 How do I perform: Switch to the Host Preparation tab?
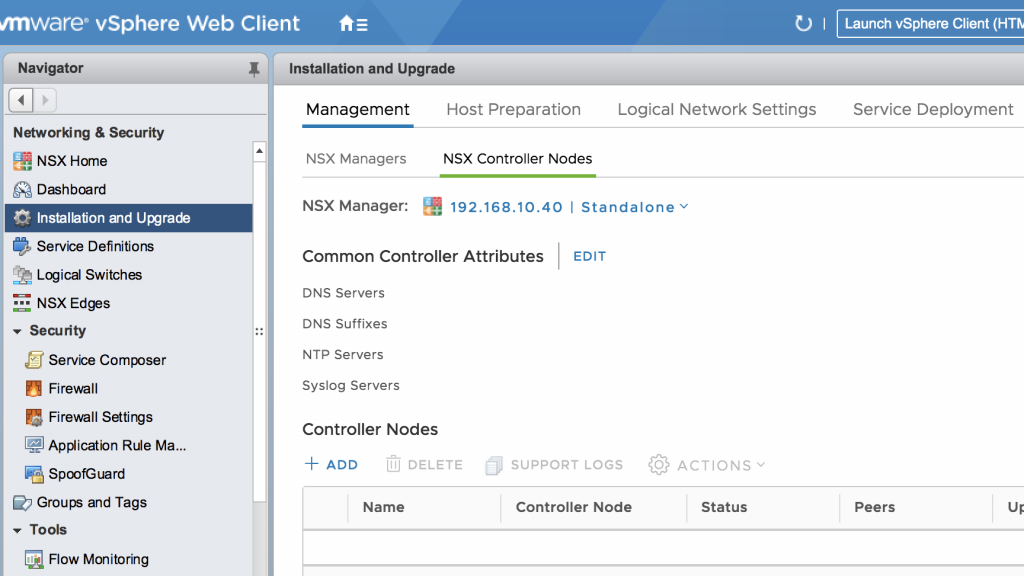(513, 109)
